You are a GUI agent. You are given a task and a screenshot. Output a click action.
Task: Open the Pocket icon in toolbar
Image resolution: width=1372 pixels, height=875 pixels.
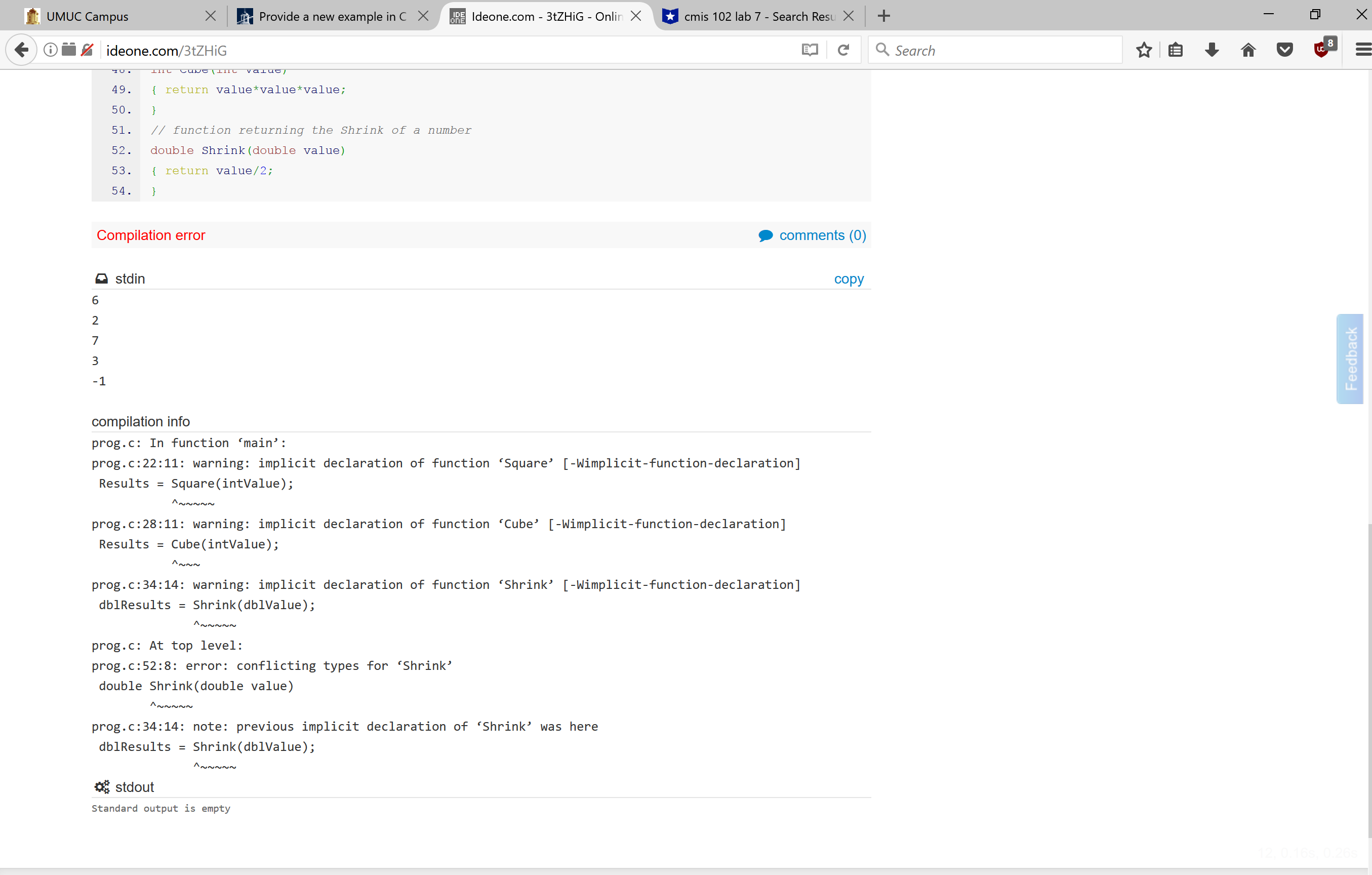pyautogui.click(x=1285, y=50)
